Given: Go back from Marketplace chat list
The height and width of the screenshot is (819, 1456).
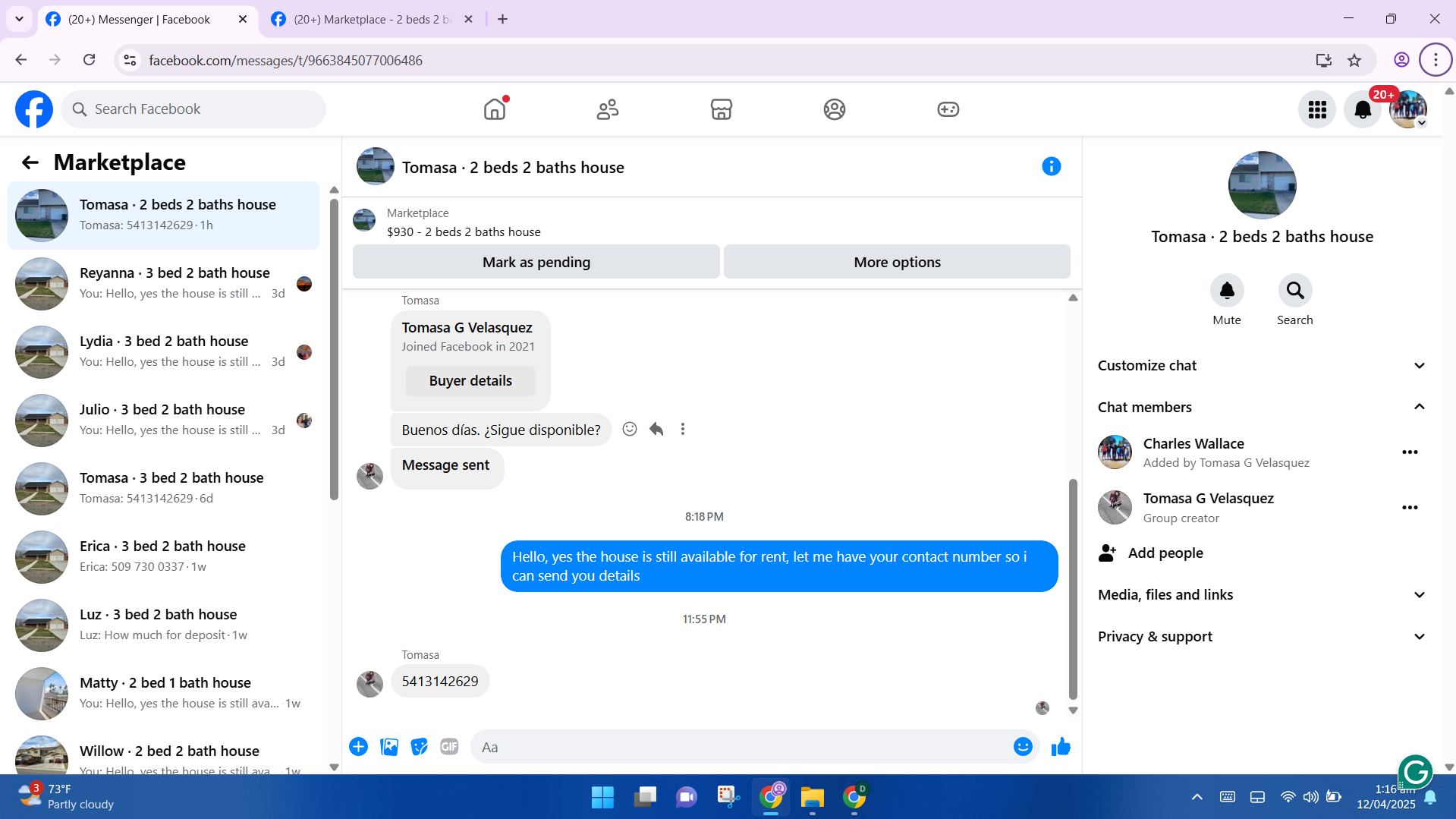Looking at the screenshot, I should [30, 162].
